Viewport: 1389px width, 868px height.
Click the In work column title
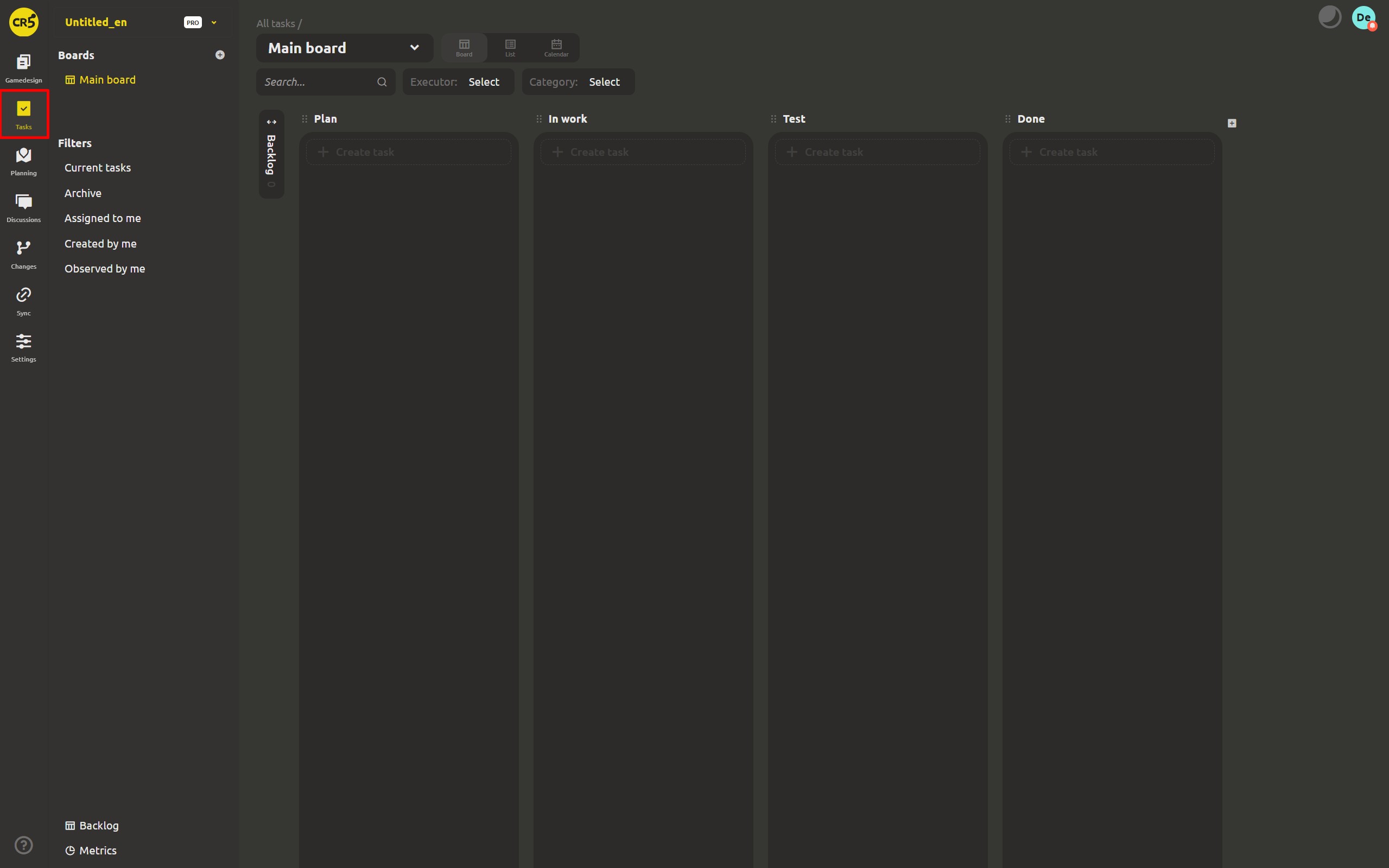(568, 119)
